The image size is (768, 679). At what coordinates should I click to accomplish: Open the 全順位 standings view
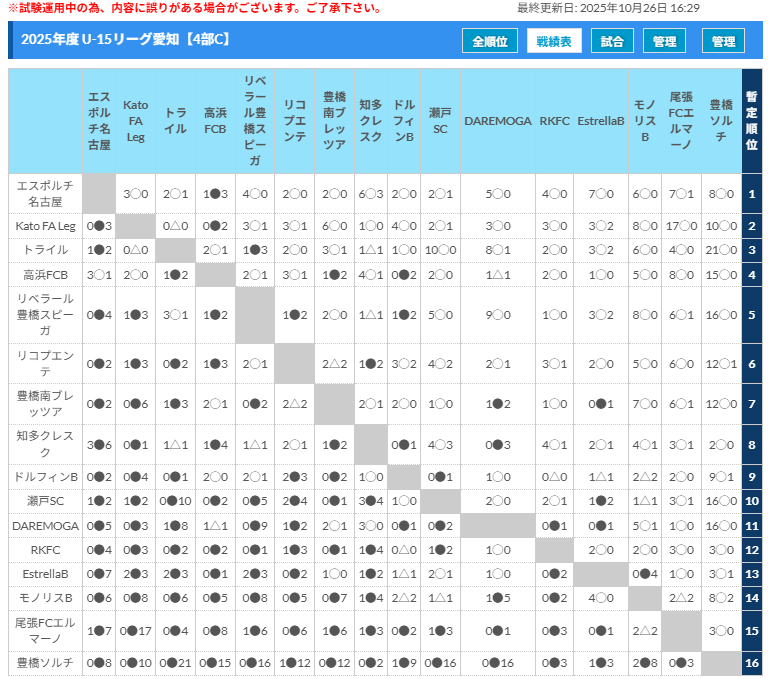tap(490, 41)
